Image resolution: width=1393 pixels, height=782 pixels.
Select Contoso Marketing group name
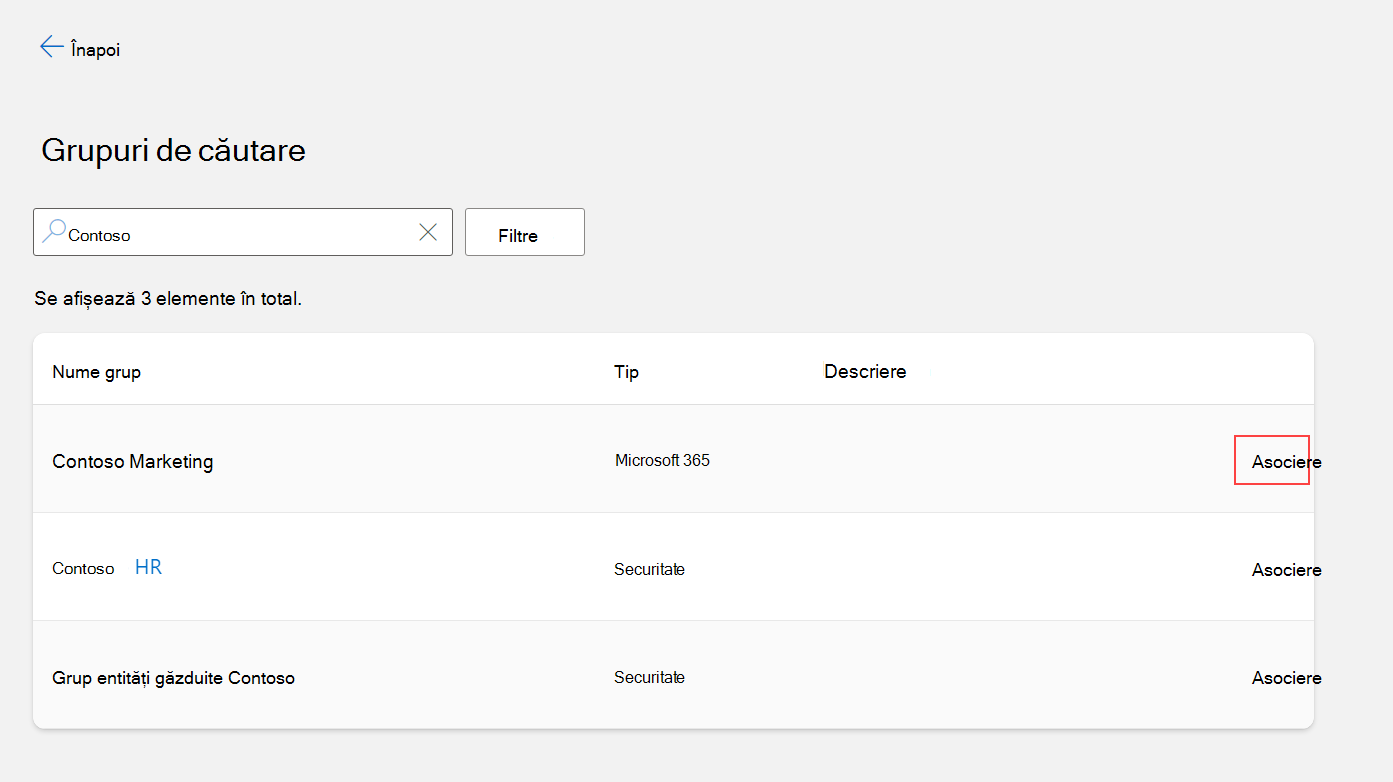tap(133, 461)
